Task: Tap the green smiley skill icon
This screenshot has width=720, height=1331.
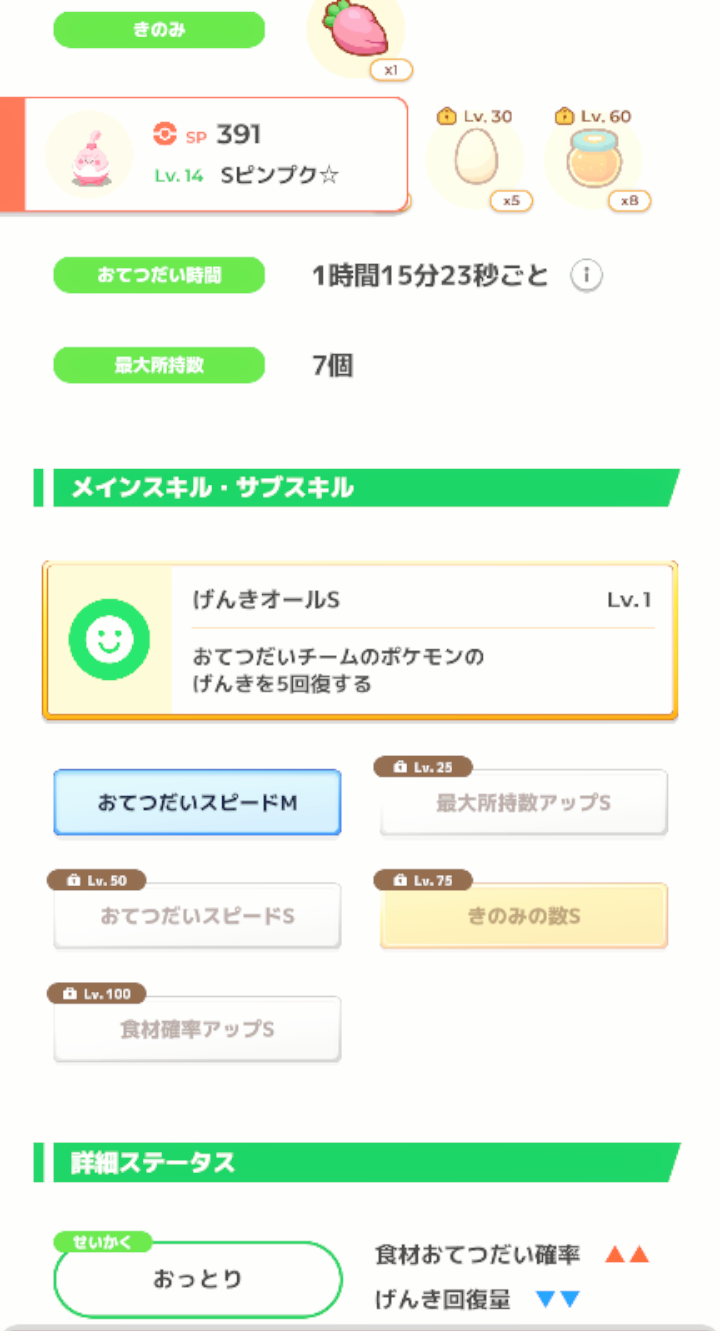Action: (x=109, y=641)
